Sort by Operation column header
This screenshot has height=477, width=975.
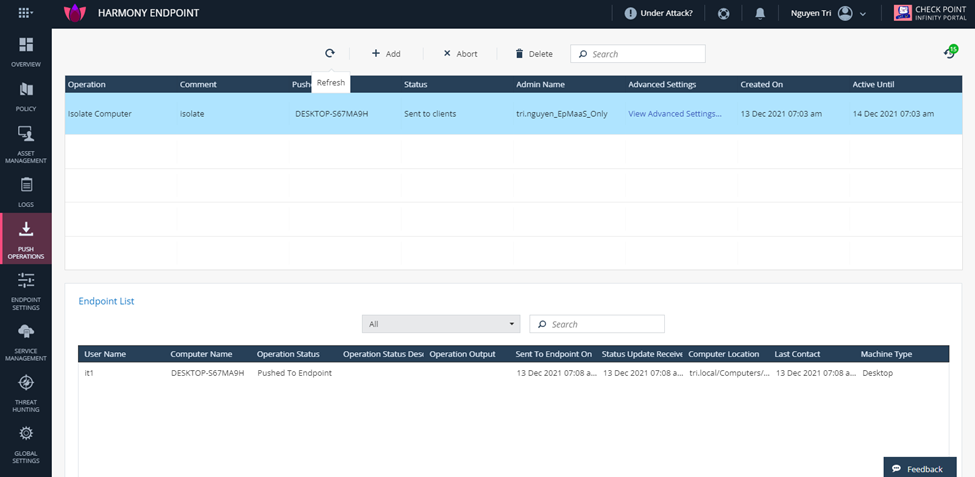pos(86,85)
